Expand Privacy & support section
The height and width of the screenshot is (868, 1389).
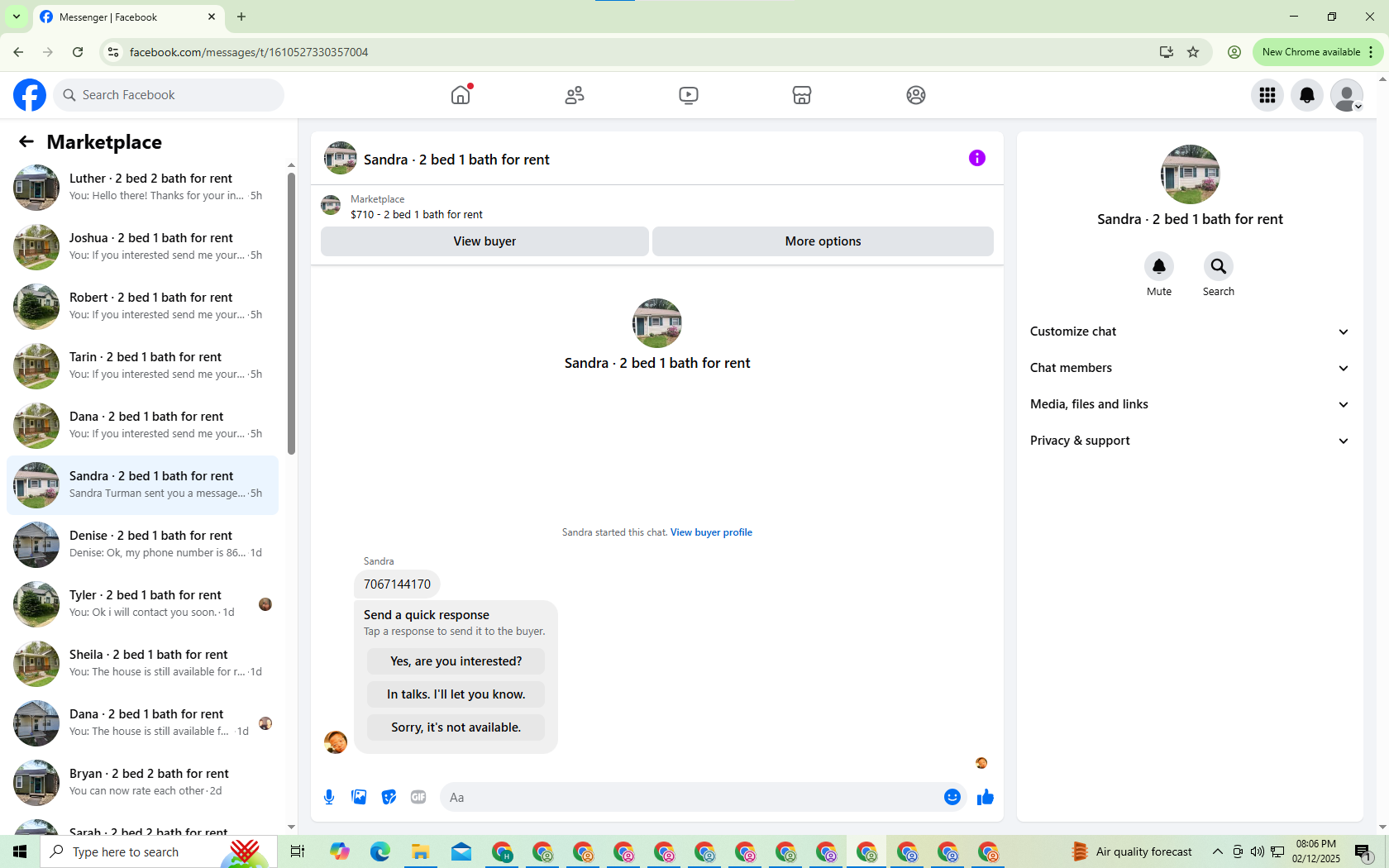pyautogui.click(x=1190, y=441)
